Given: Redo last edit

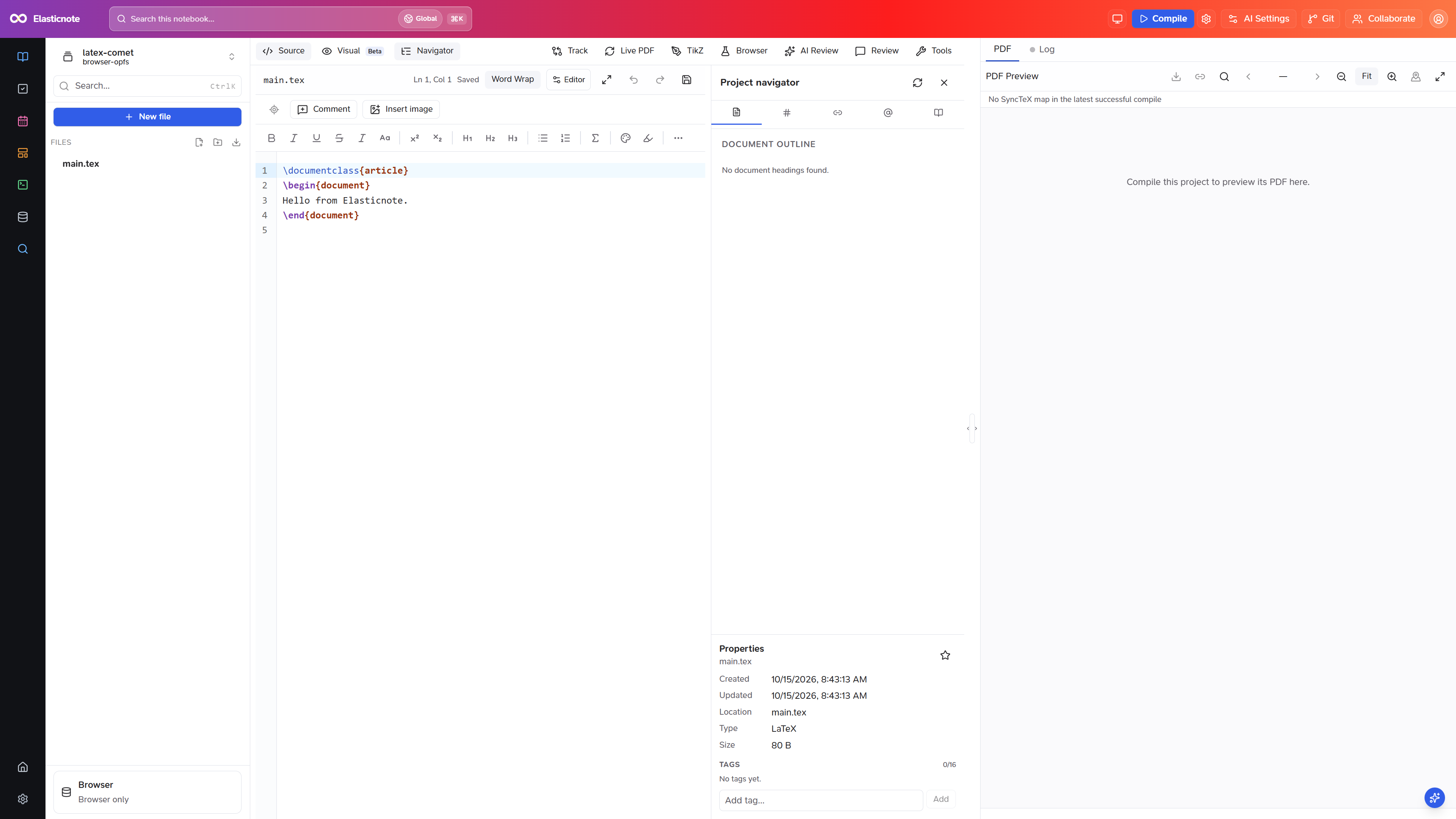Looking at the screenshot, I should click(660, 80).
